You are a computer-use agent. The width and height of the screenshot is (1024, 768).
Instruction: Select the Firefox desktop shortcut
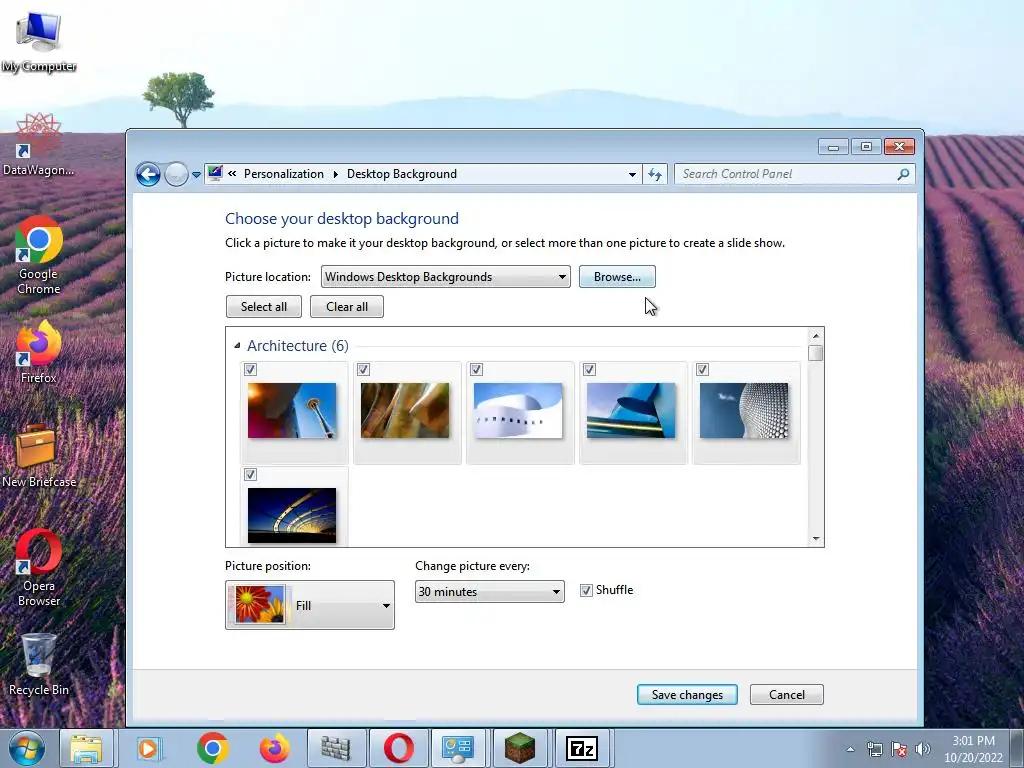pos(39,353)
